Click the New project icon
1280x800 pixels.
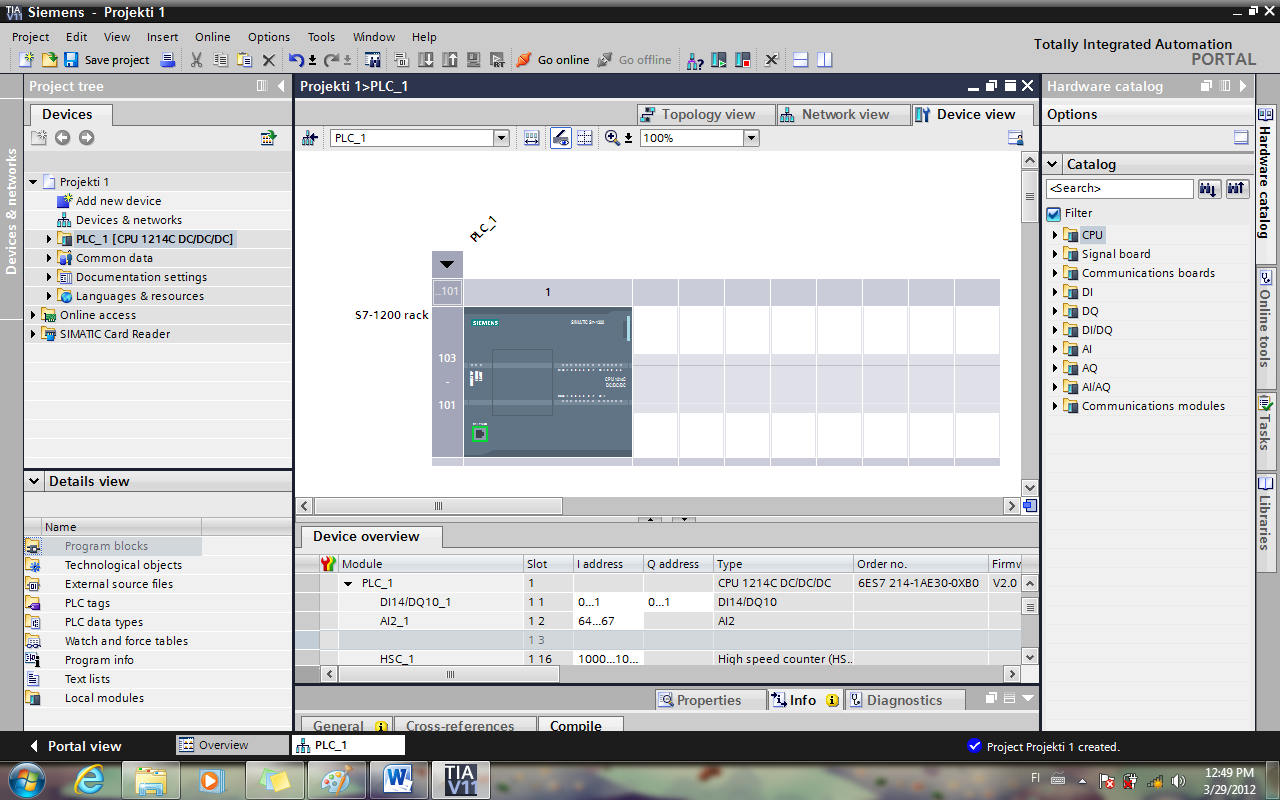tap(27, 60)
